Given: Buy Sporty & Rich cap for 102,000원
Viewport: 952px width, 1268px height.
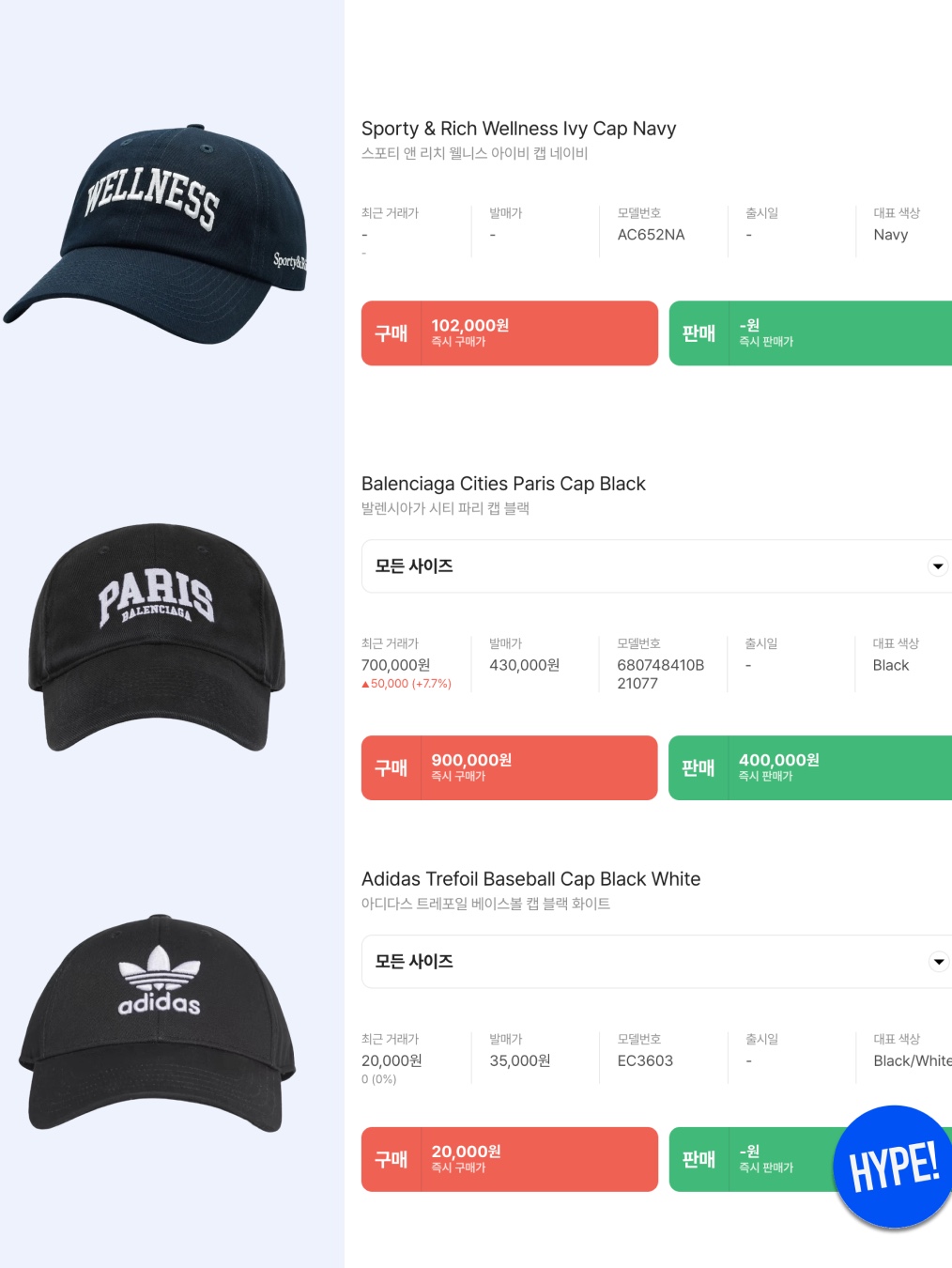Looking at the screenshot, I should point(510,332).
